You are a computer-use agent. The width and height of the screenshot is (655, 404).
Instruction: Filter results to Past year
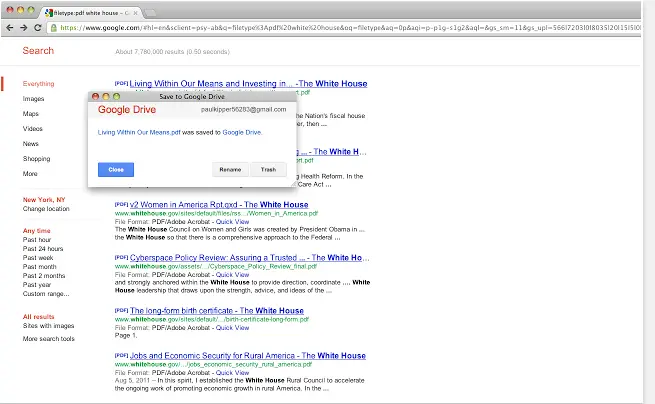coord(37,285)
